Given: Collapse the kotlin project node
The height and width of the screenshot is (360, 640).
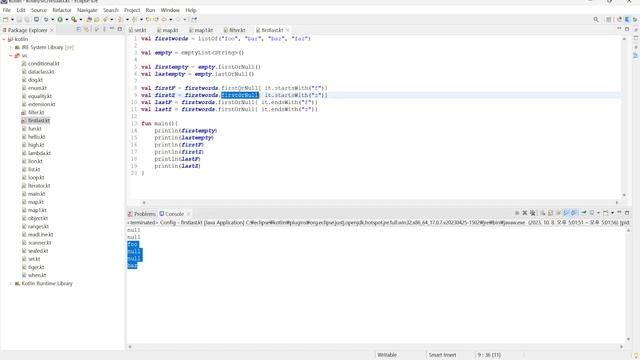Looking at the screenshot, I should point(4,39).
